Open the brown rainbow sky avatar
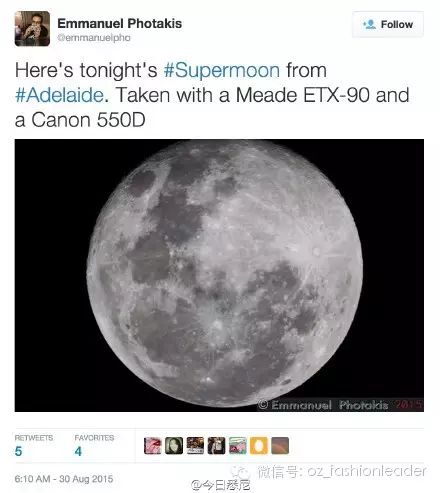 pyautogui.click(x=280, y=446)
